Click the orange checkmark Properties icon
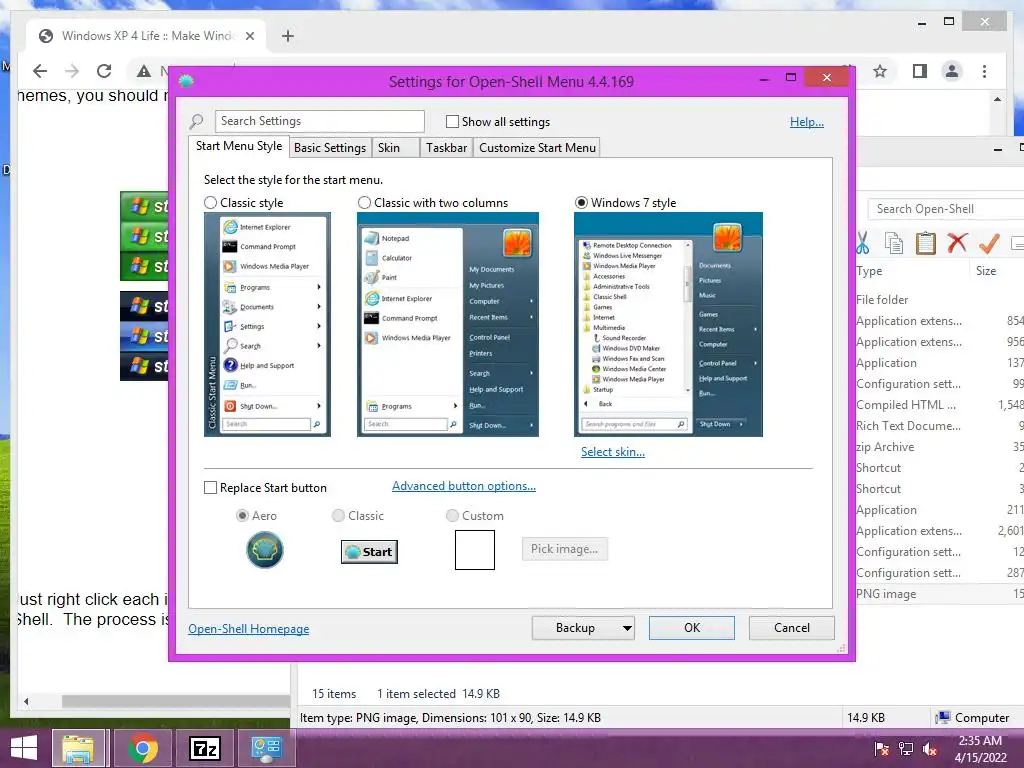 coord(989,243)
